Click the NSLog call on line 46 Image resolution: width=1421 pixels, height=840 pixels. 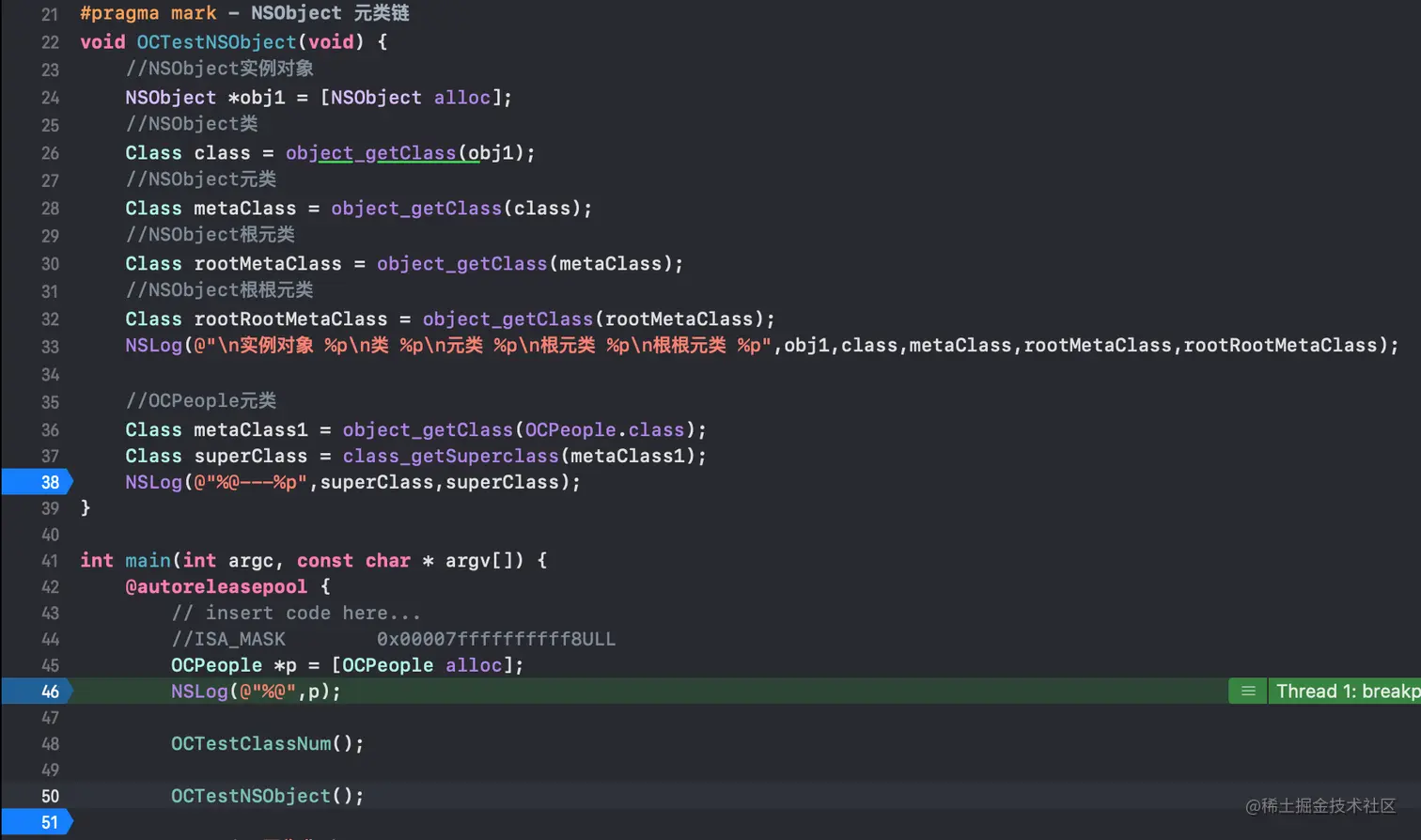point(199,692)
